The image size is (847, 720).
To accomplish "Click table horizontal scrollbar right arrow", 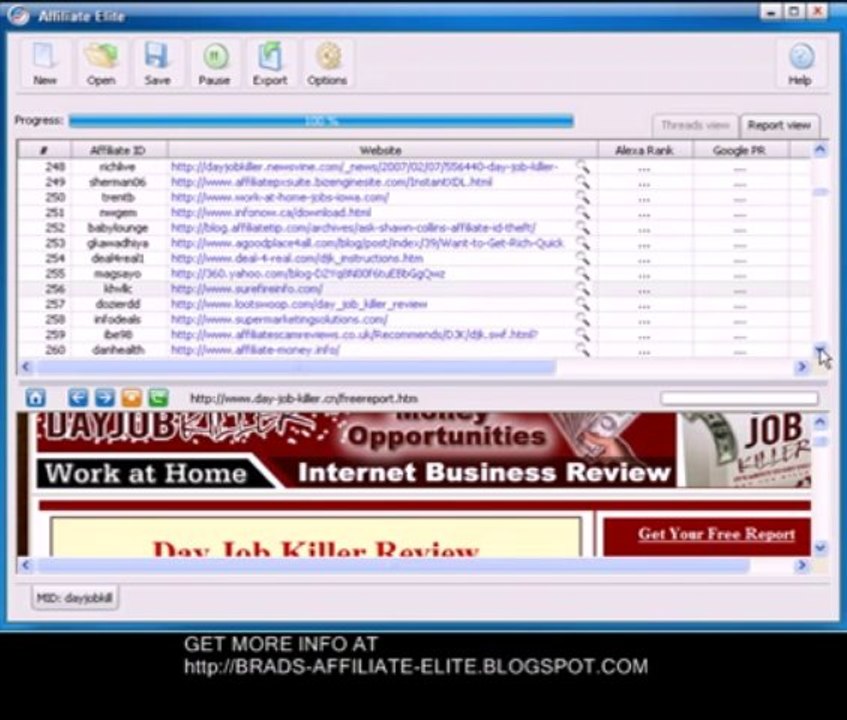I will pos(802,367).
